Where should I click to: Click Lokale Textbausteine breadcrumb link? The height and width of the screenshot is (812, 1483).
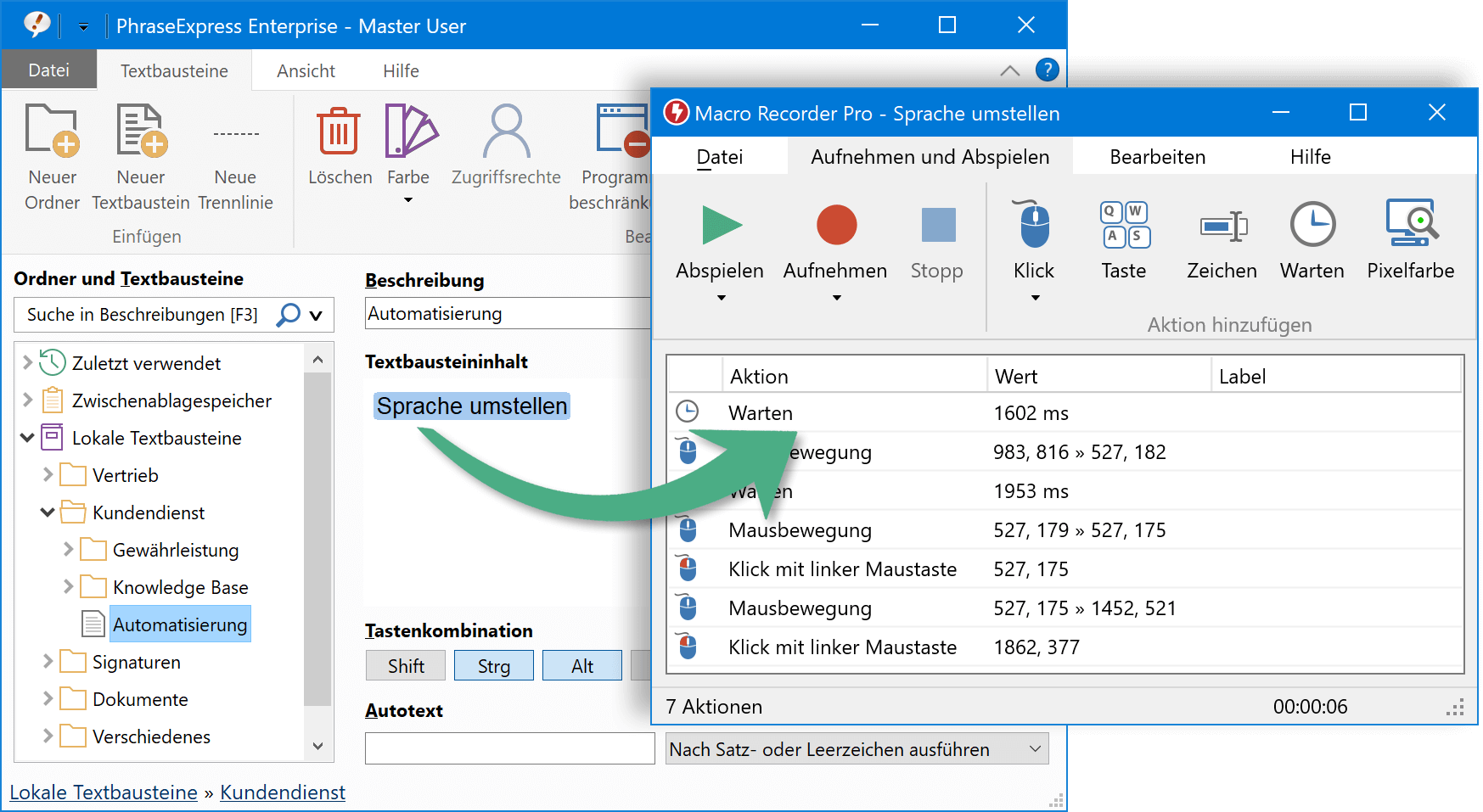click(104, 792)
